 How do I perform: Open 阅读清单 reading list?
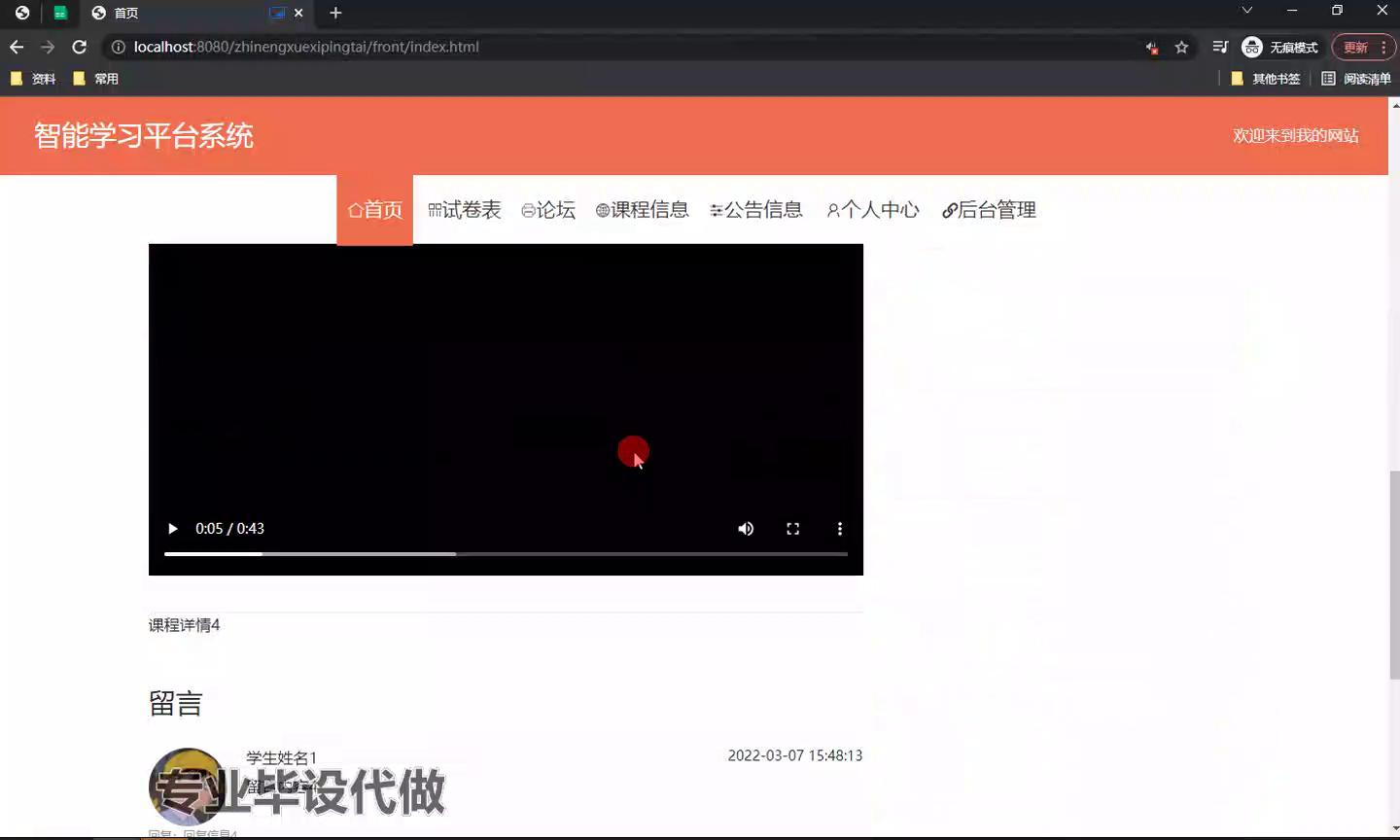click(x=1356, y=79)
